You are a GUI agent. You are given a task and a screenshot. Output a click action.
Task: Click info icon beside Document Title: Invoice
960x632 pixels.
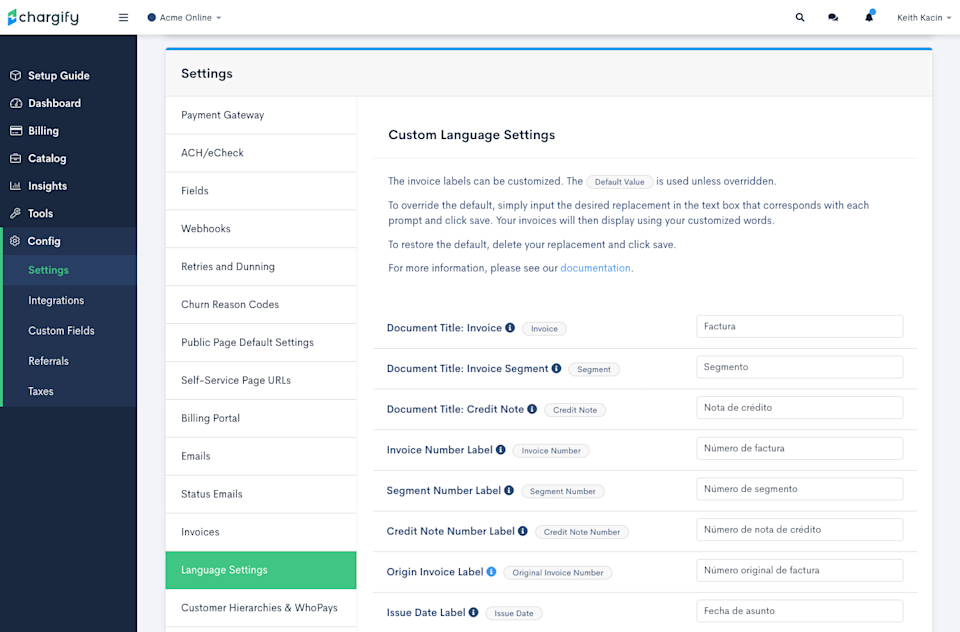[509, 328]
